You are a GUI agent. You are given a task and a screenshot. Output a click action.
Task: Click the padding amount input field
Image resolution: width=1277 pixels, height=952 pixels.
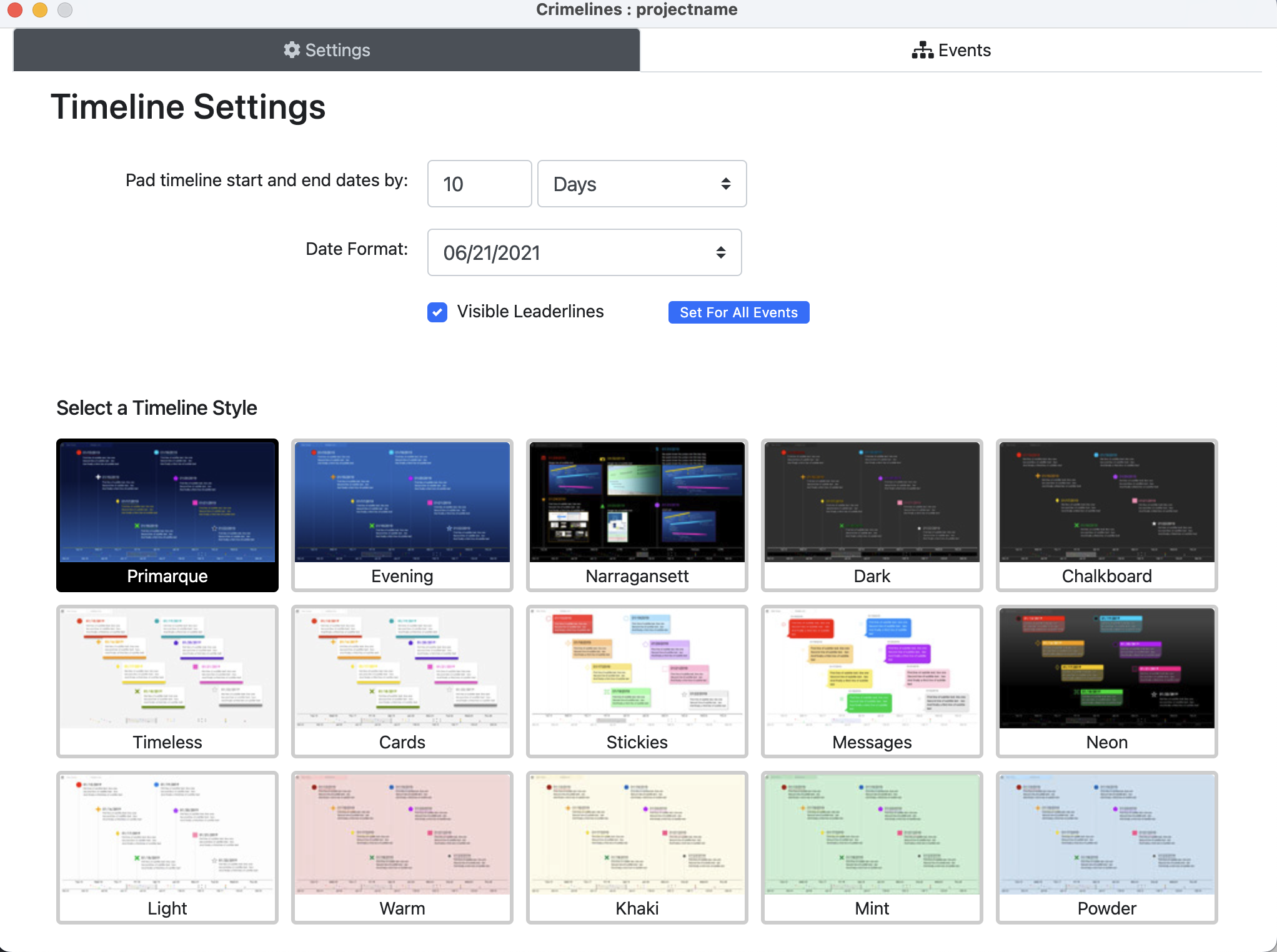pos(479,184)
